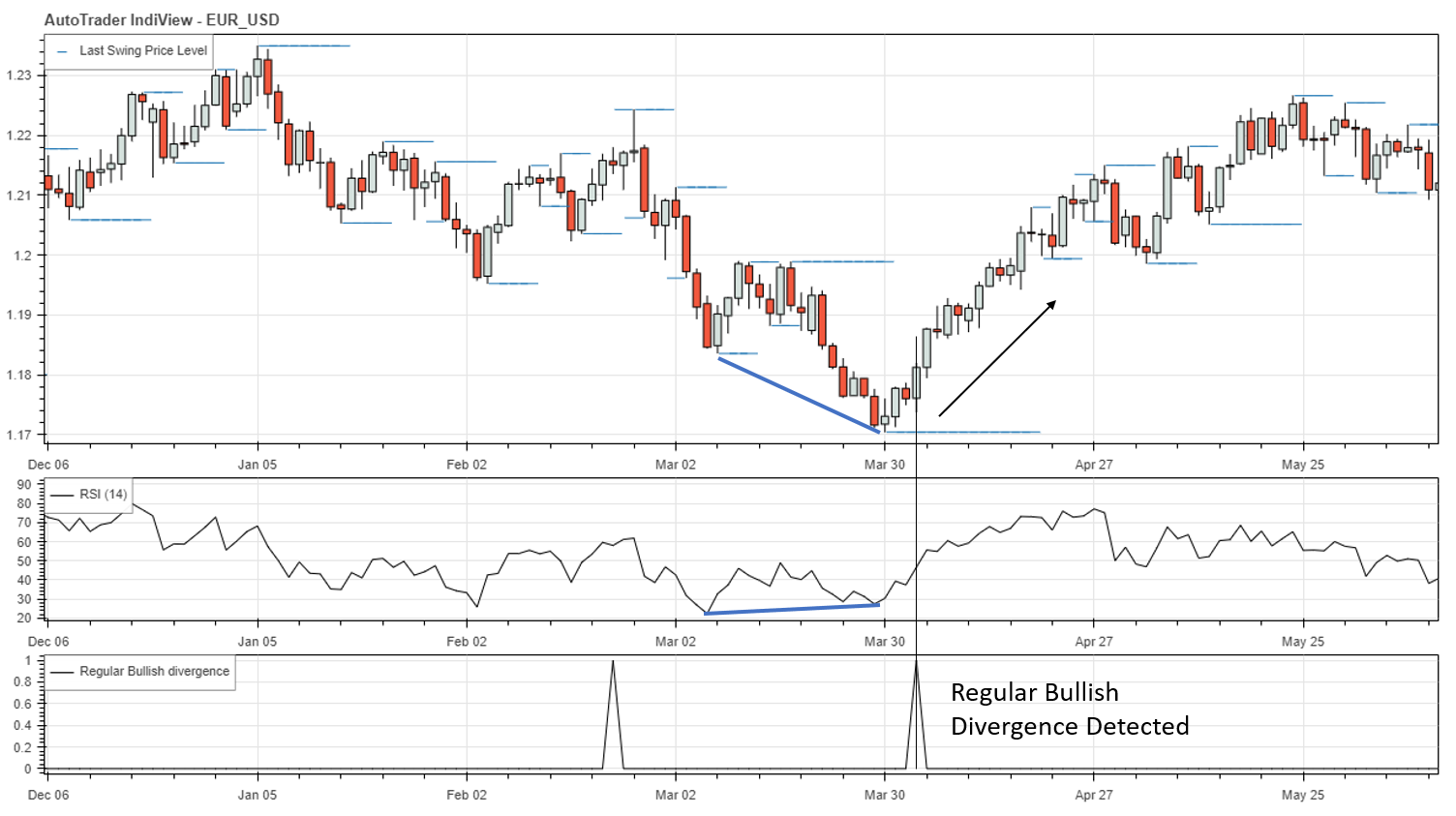Click the 0.8 label on divergence axis
1456x816 pixels.
22,682
